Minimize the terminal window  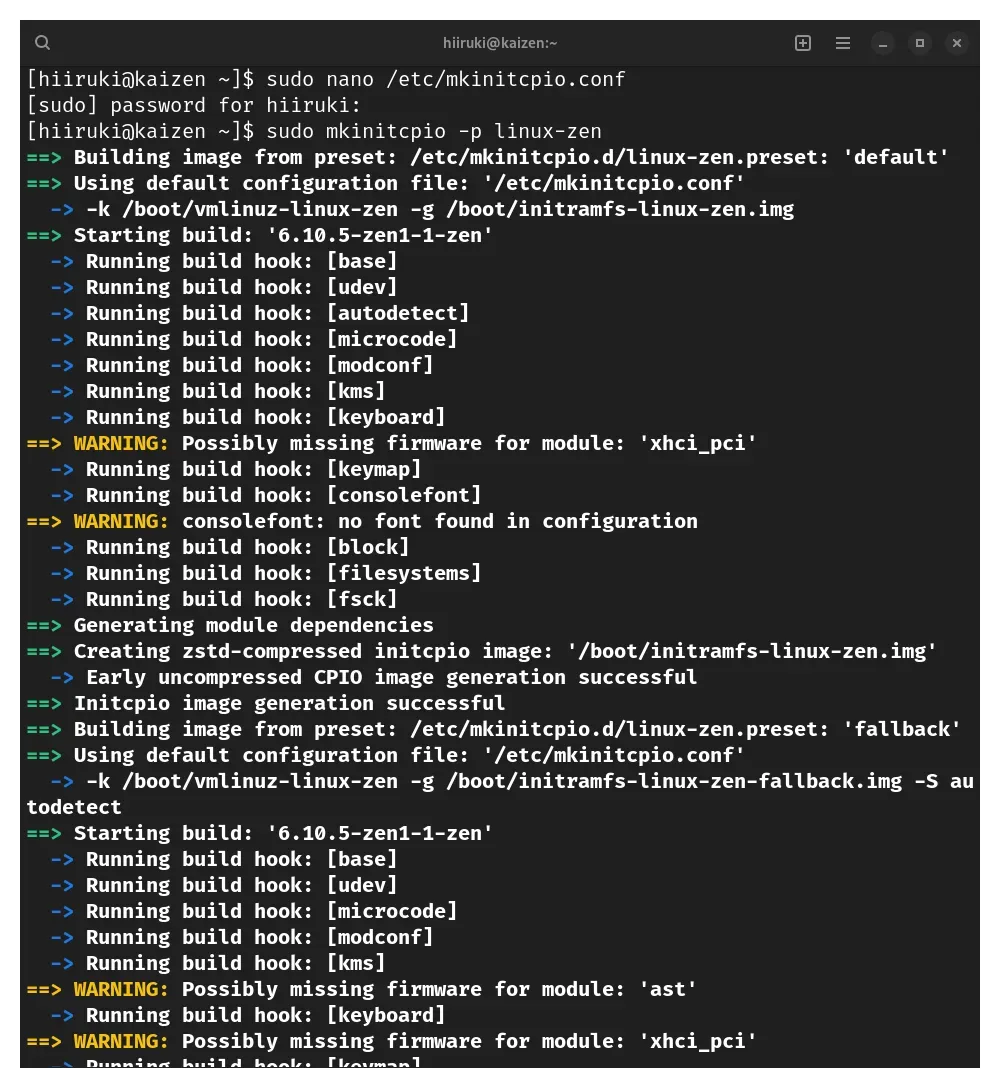882,43
